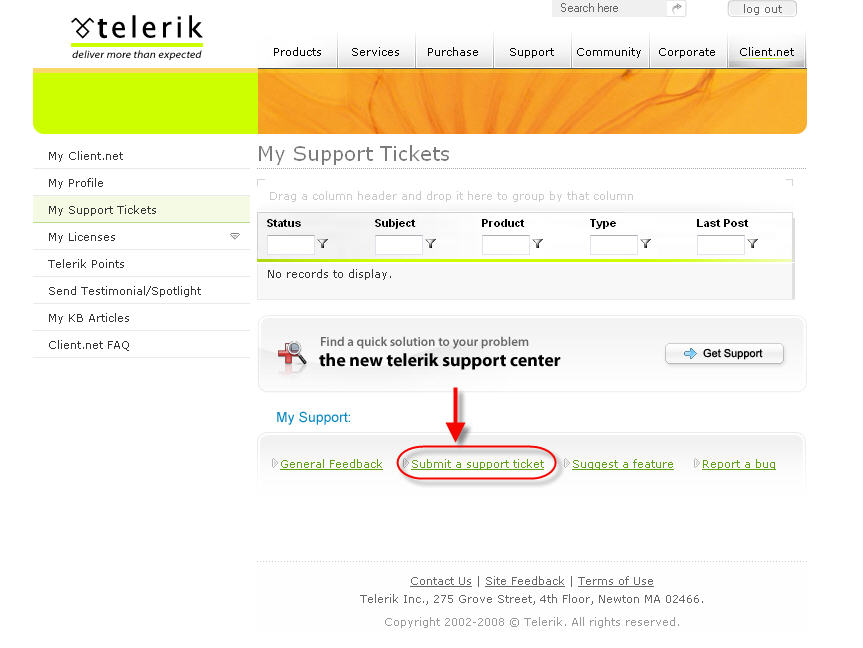Viewport: 863px width, 648px height.
Task: Go to the Client.net tab
Action: coord(767,52)
